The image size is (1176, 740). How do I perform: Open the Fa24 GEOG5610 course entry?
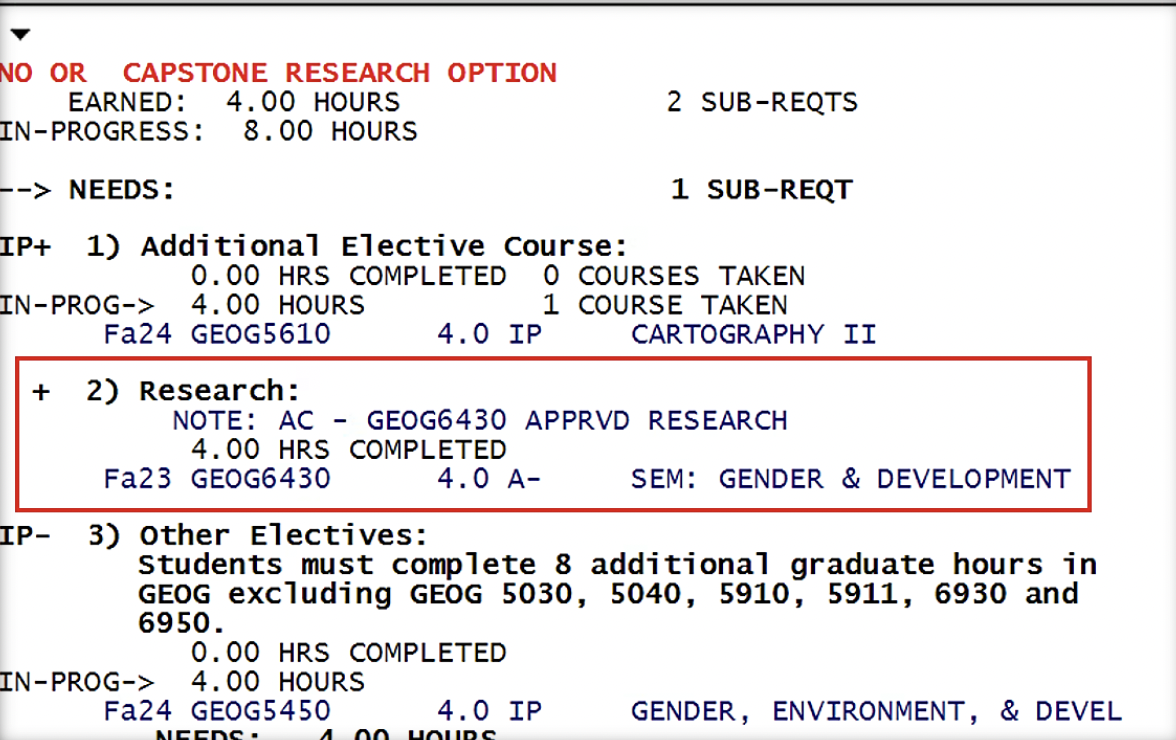click(x=216, y=334)
